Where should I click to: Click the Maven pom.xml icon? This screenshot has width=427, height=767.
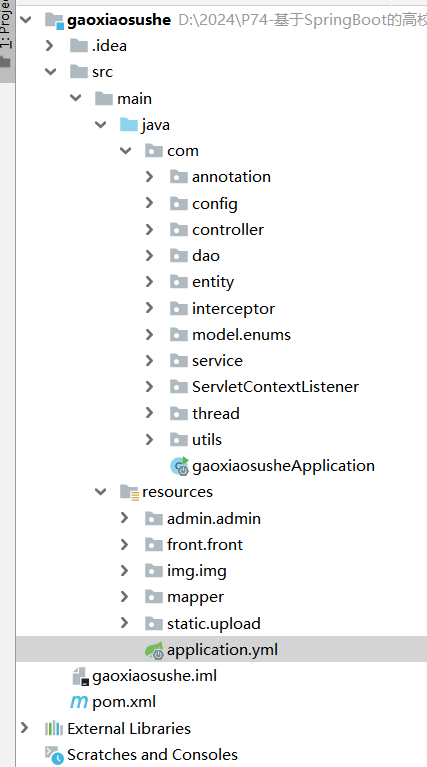point(79,702)
